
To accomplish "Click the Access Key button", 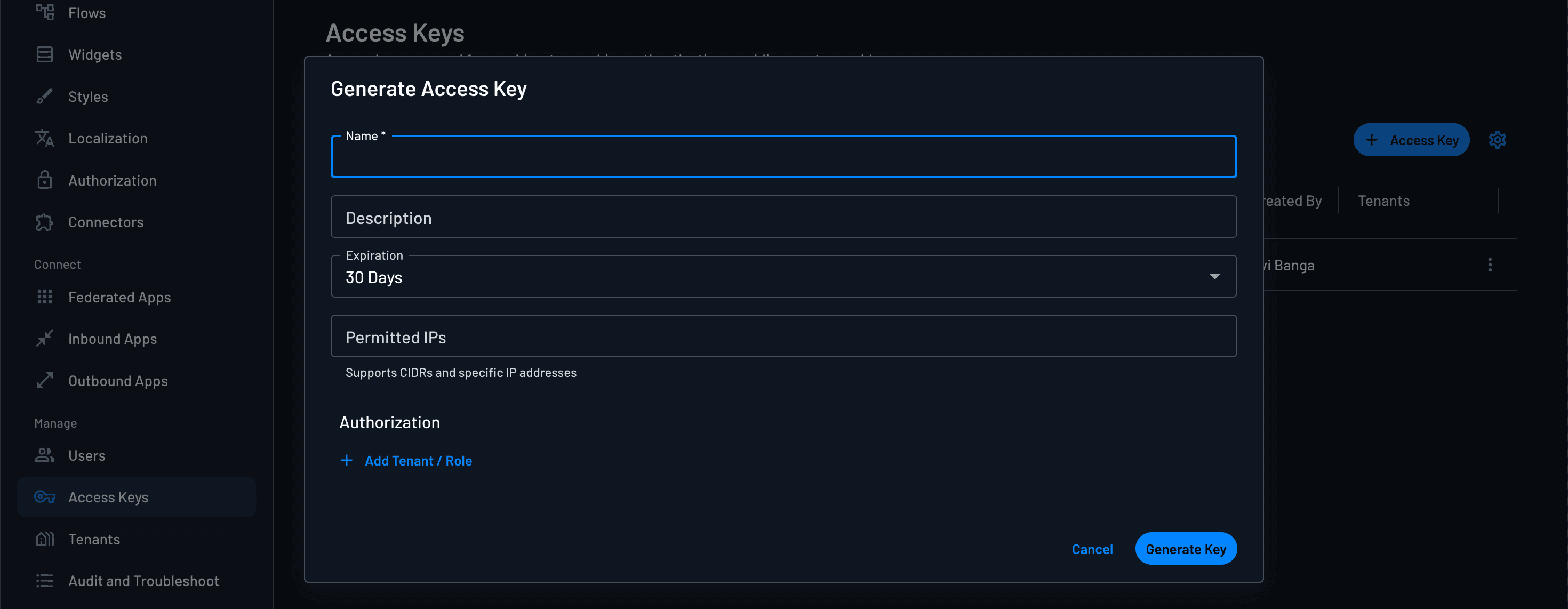I will click(1412, 139).
